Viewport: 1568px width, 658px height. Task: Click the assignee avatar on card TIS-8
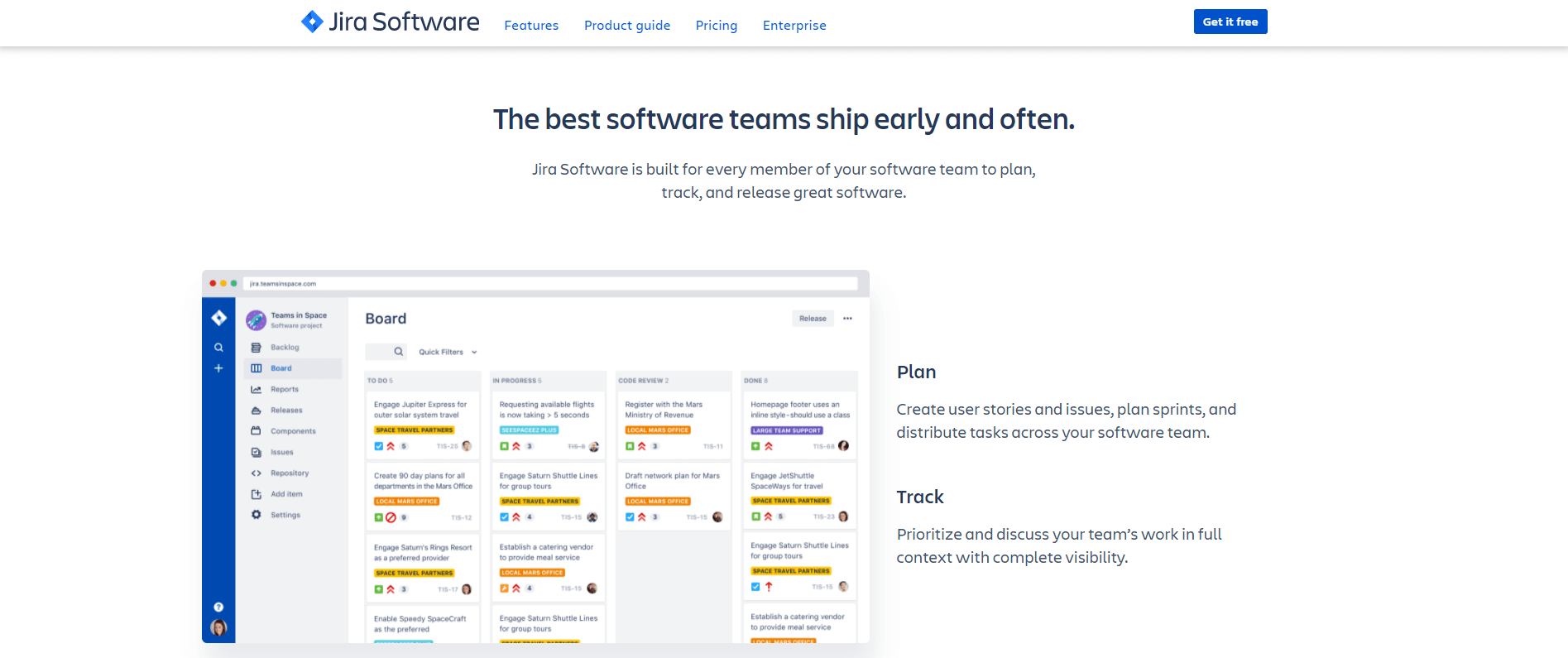tap(593, 446)
